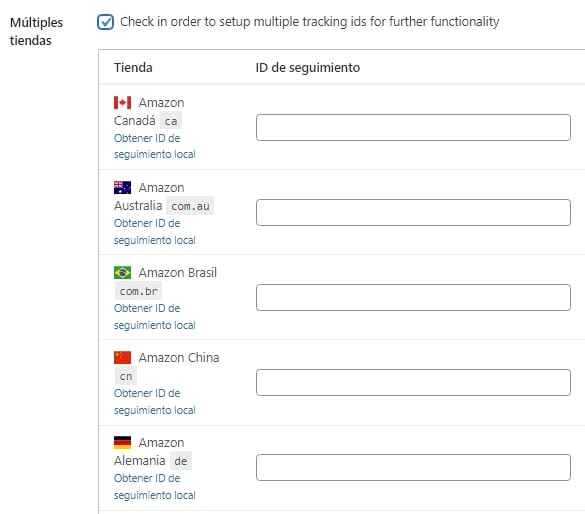Focus the Amazon Canadá tracking ID field

point(413,128)
